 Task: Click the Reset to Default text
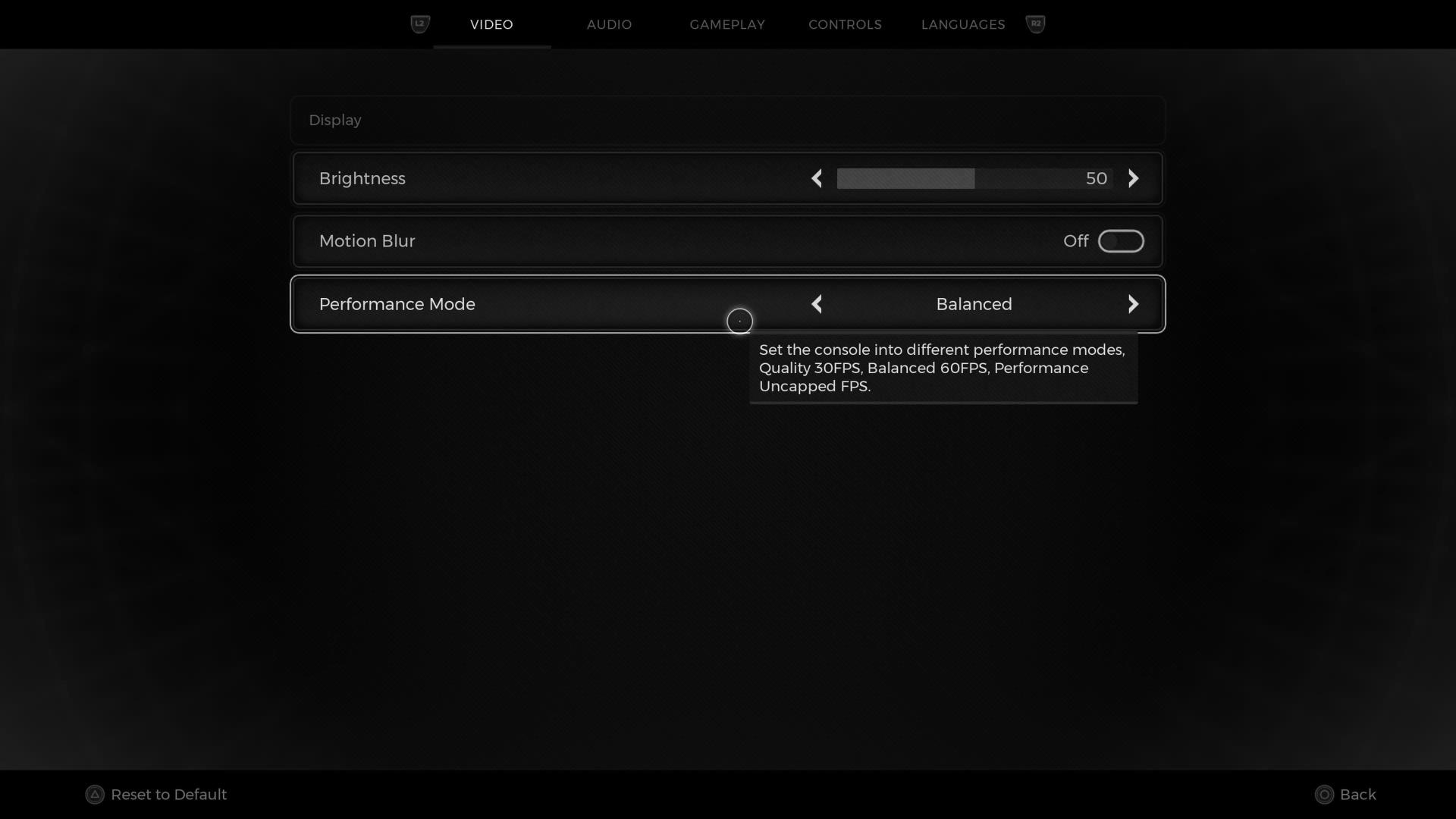pos(168,795)
